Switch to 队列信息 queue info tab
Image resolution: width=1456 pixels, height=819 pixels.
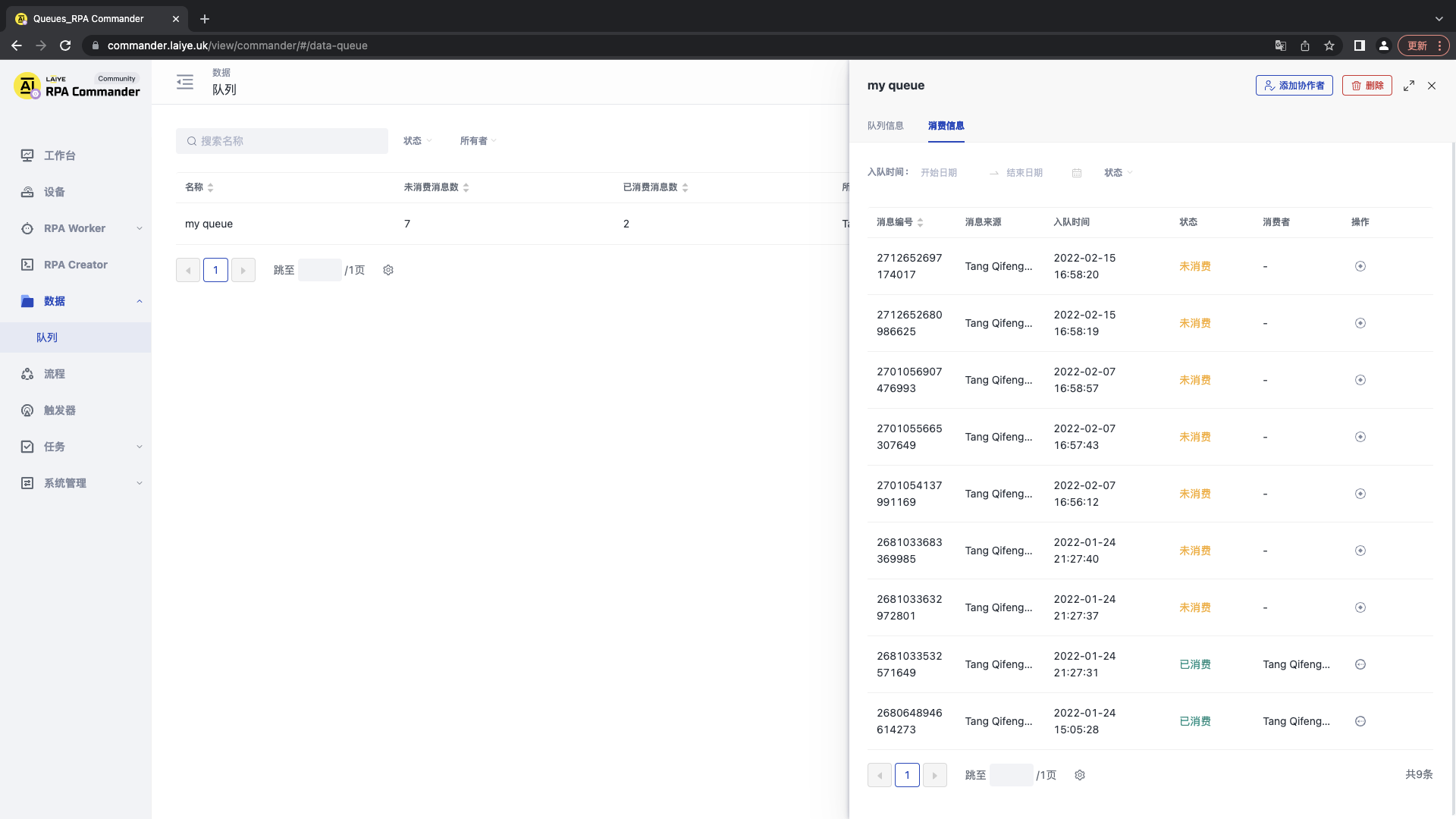[x=886, y=126]
